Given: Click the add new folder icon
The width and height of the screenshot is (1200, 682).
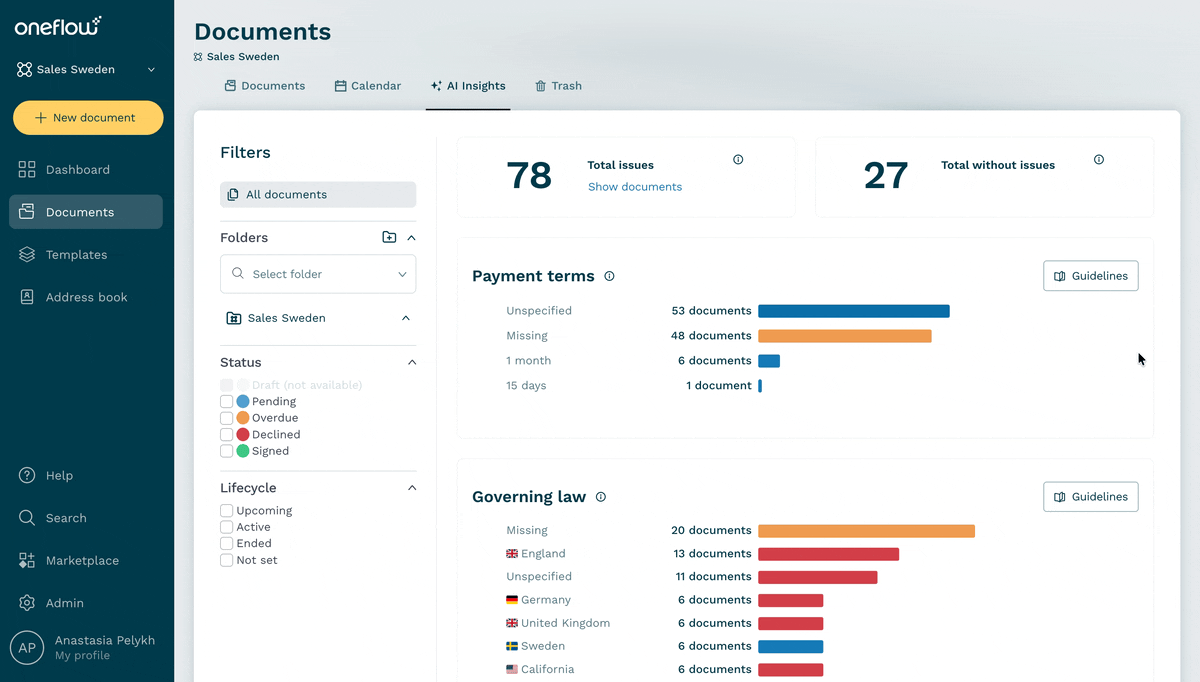Looking at the screenshot, I should 389,237.
